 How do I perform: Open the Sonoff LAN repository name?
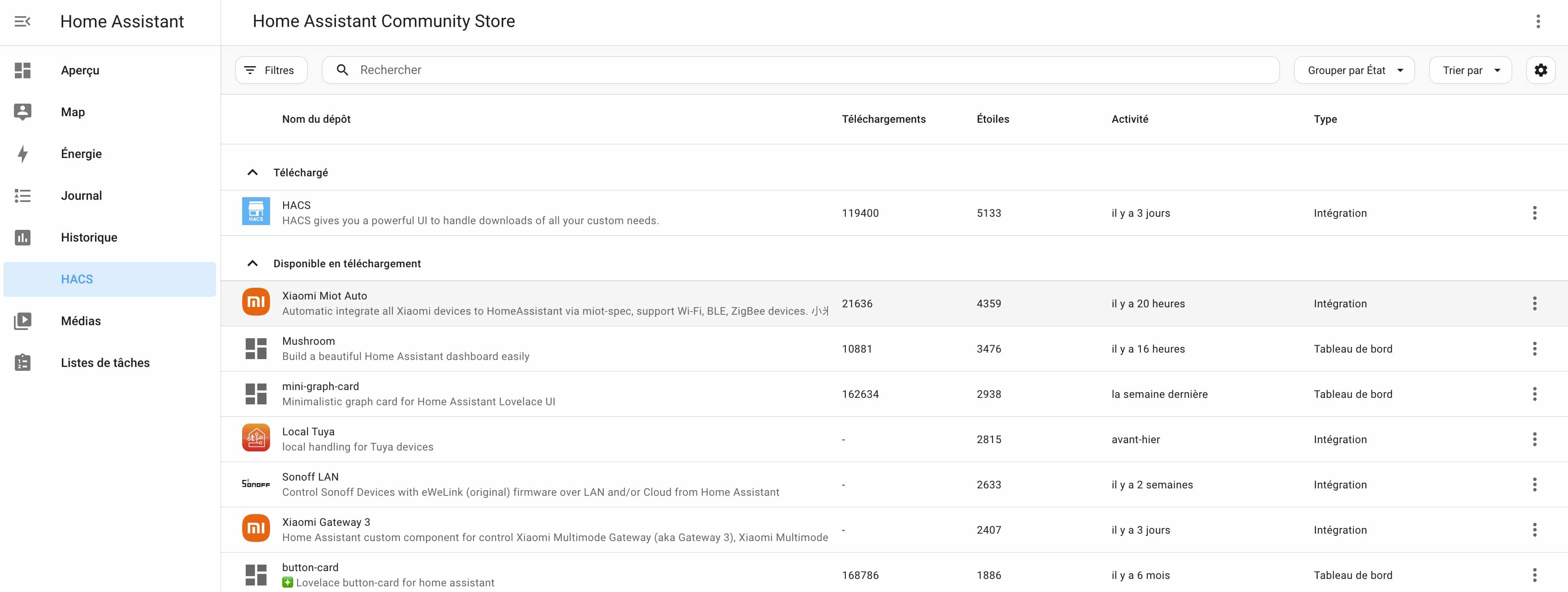pyautogui.click(x=310, y=476)
